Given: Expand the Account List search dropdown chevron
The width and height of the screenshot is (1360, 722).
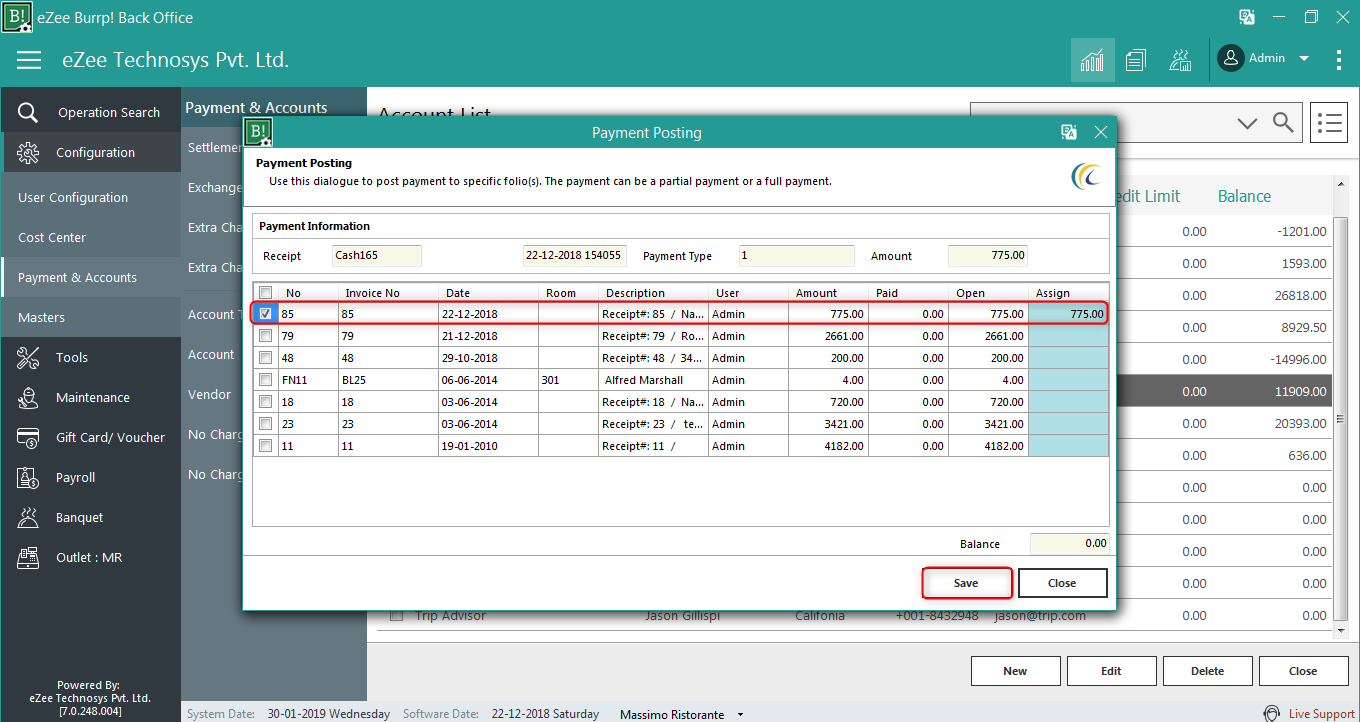Looking at the screenshot, I should tap(1247, 123).
